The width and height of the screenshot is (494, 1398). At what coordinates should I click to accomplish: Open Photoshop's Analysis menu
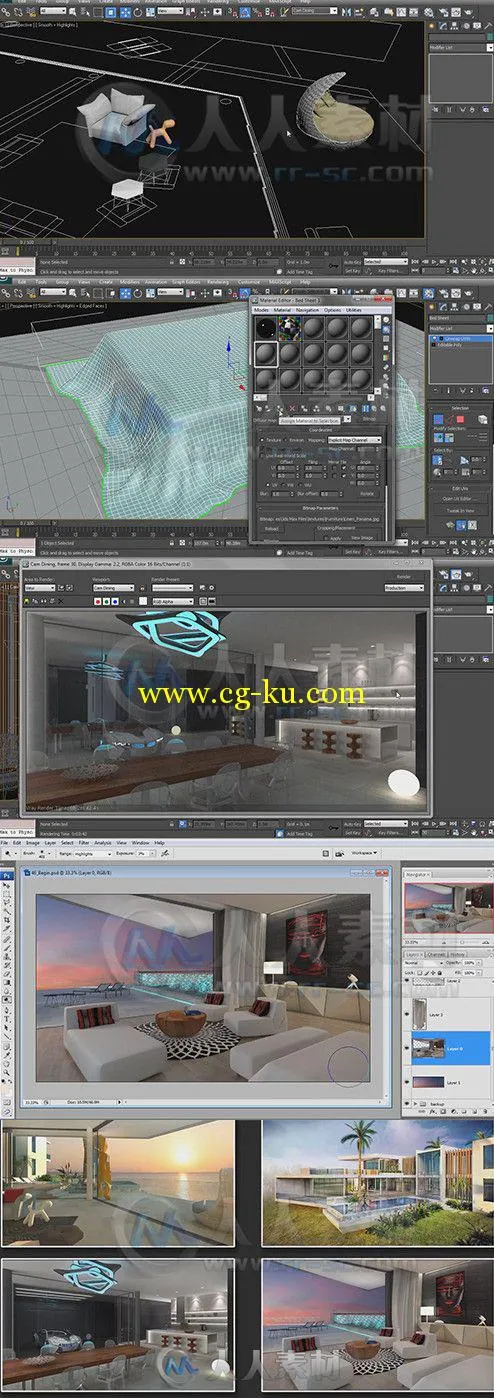click(103, 843)
